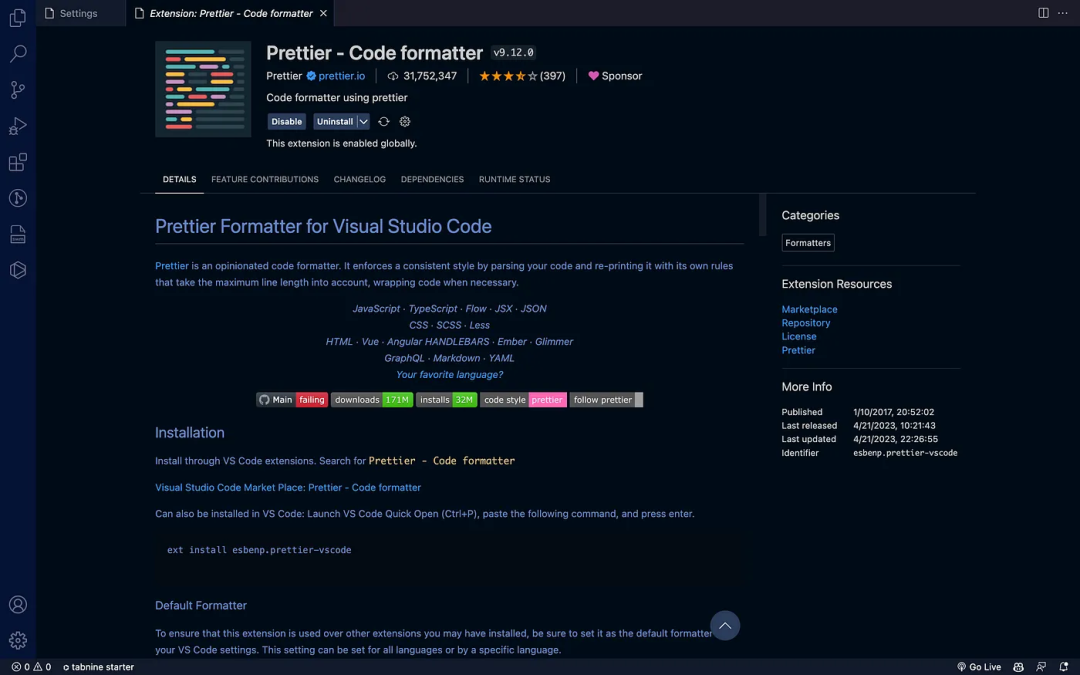1080x675 pixels.
Task: Open Manage gear at sidebar bottom
Action: tap(18, 641)
